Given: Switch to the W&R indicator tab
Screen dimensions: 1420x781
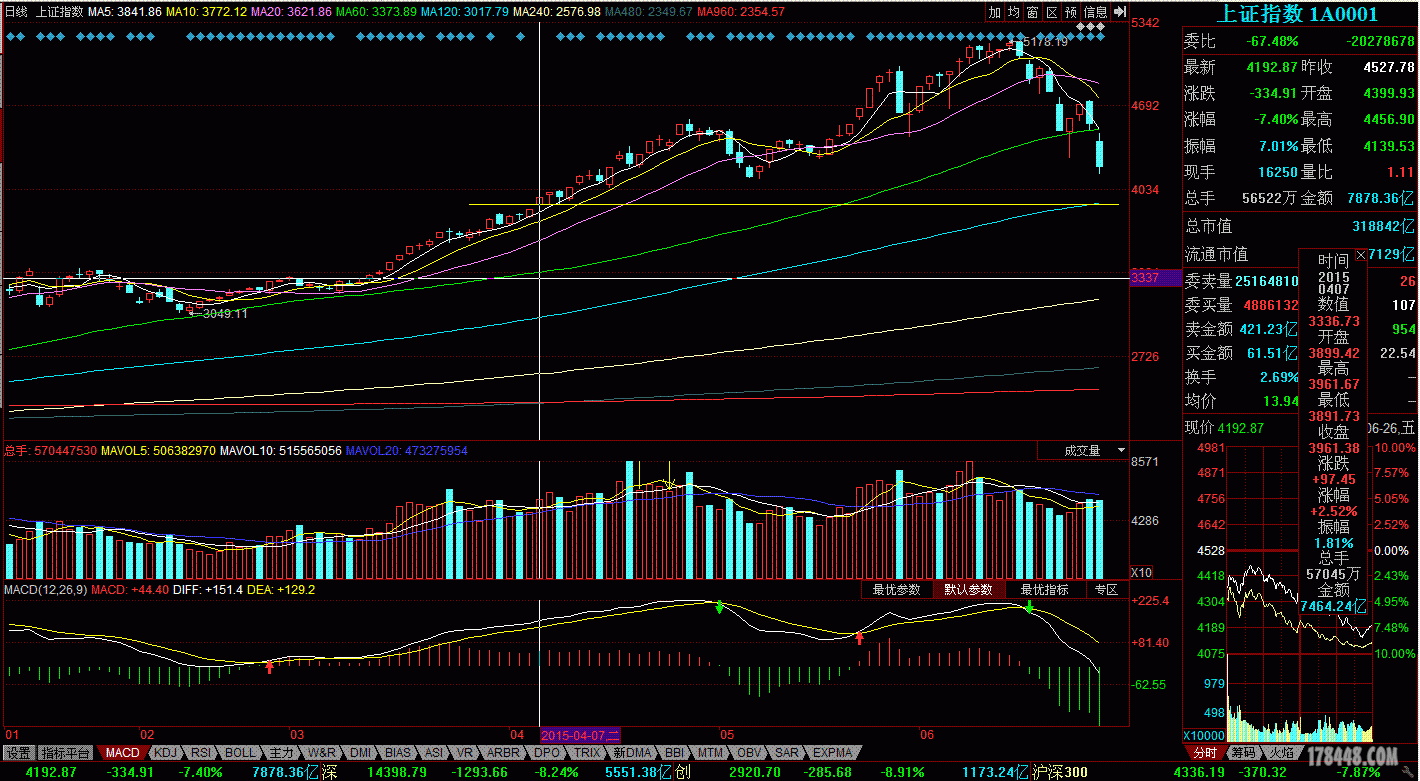Looking at the screenshot, I should [x=321, y=753].
